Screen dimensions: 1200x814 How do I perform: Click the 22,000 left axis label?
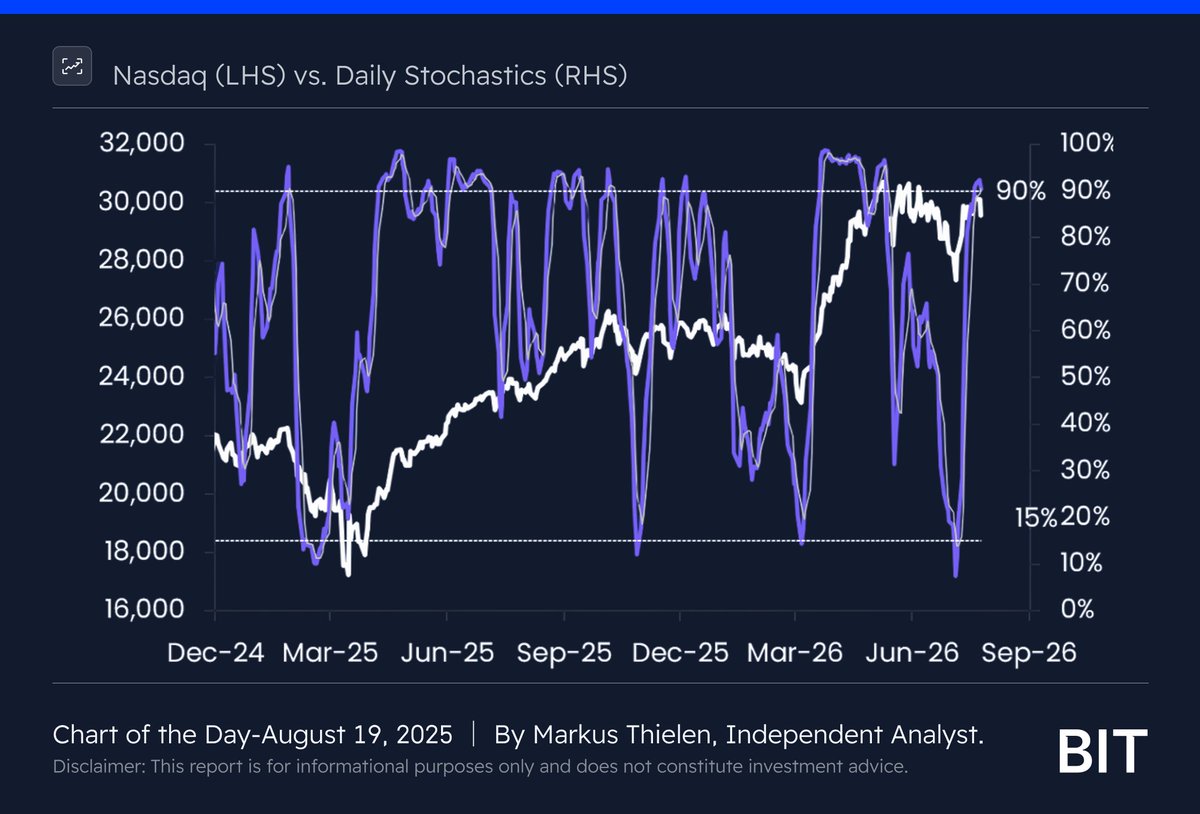pos(141,435)
